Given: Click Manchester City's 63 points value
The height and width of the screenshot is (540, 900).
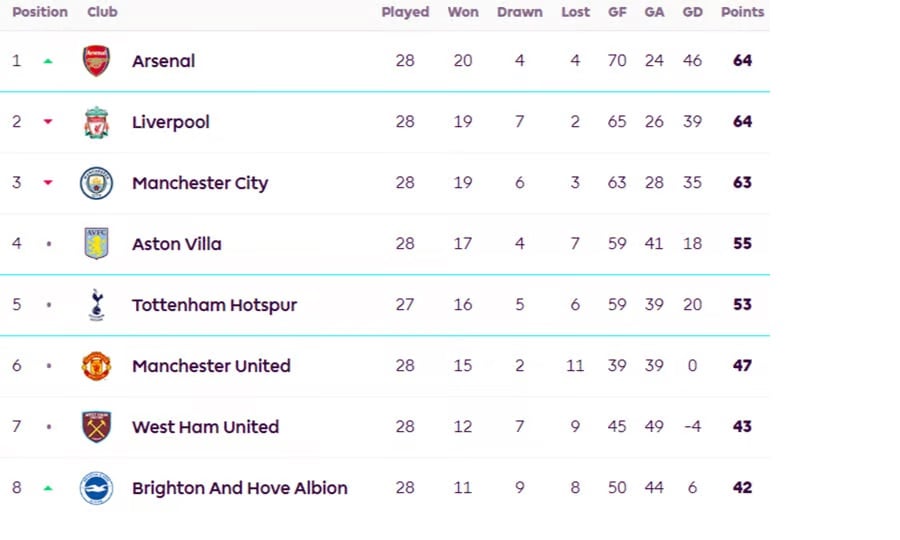Looking at the screenshot, I should point(742,183).
